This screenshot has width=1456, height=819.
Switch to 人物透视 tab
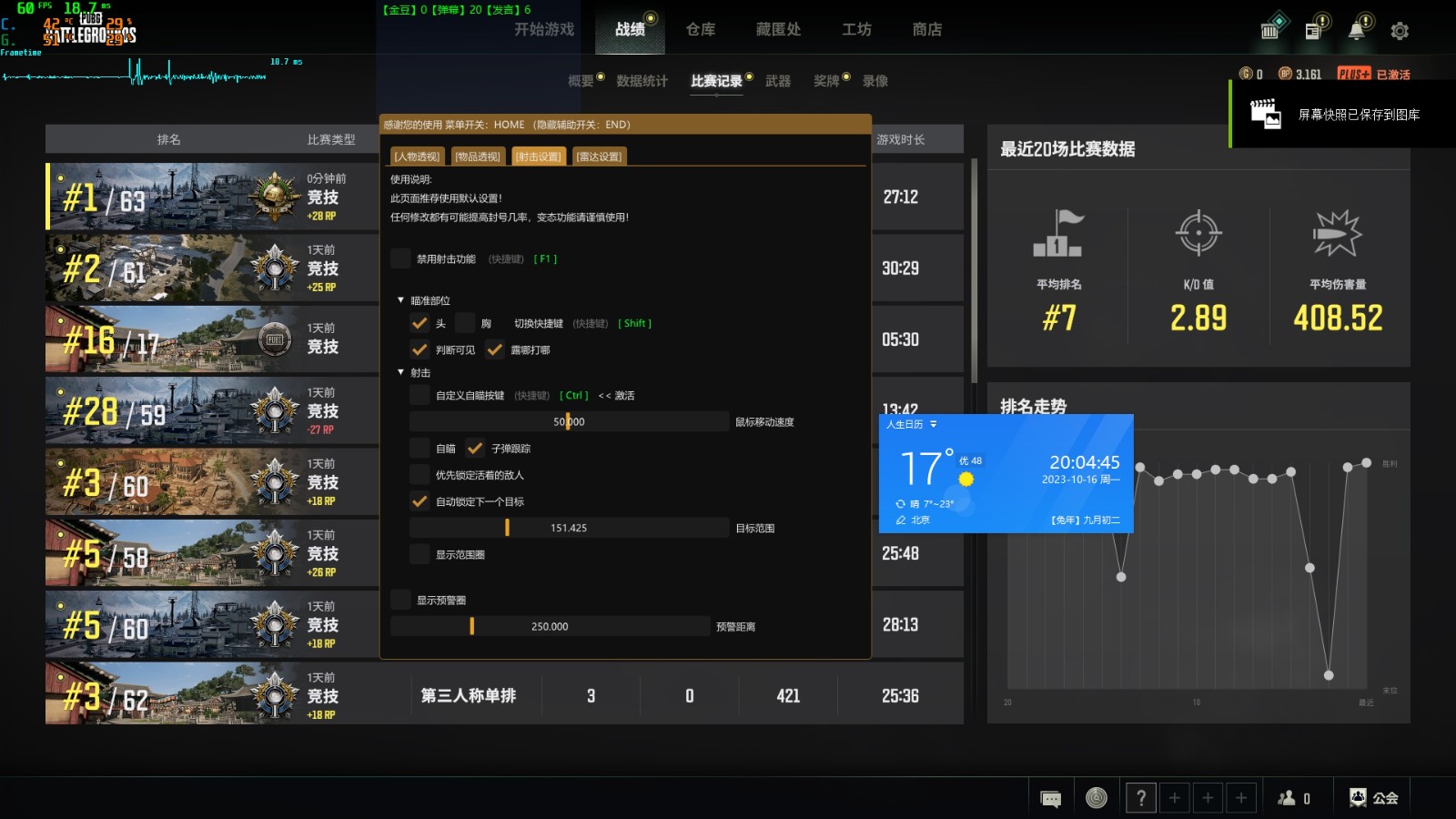click(x=417, y=157)
